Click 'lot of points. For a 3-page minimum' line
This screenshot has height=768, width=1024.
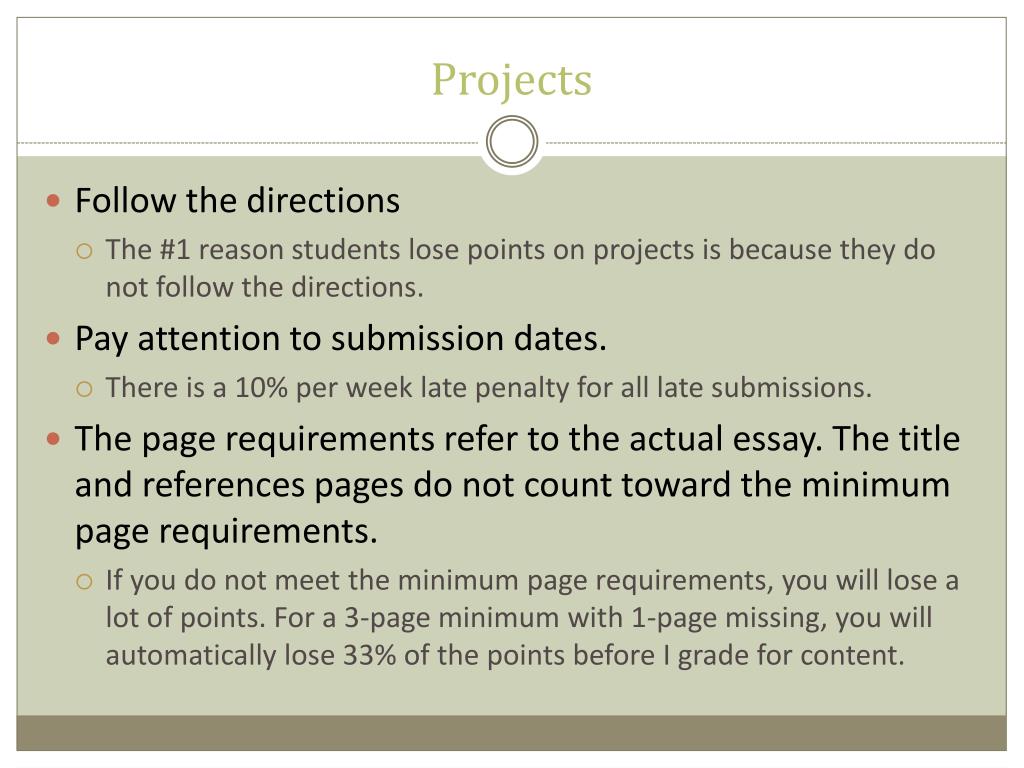519,618
